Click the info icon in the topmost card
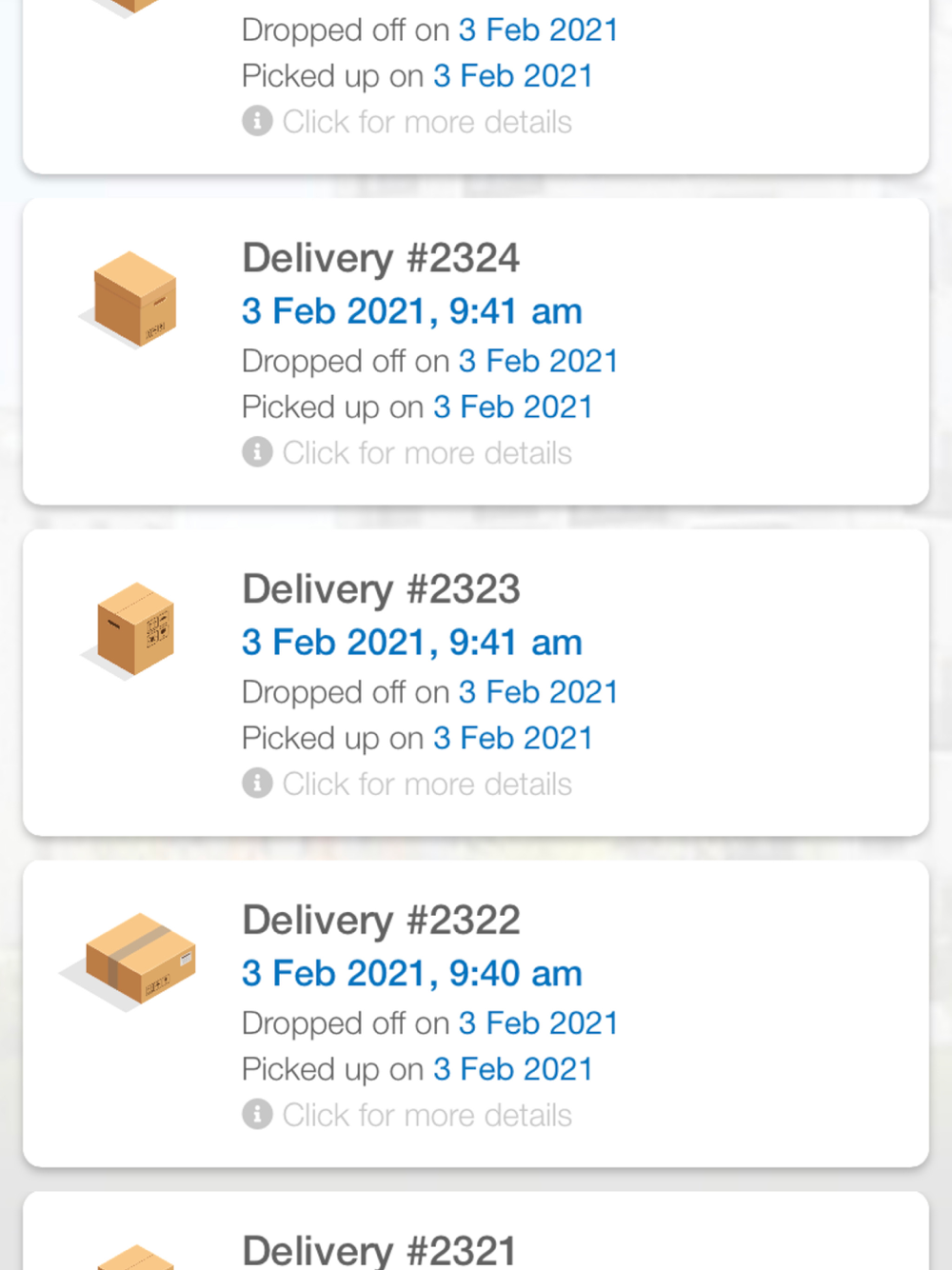 [257, 121]
